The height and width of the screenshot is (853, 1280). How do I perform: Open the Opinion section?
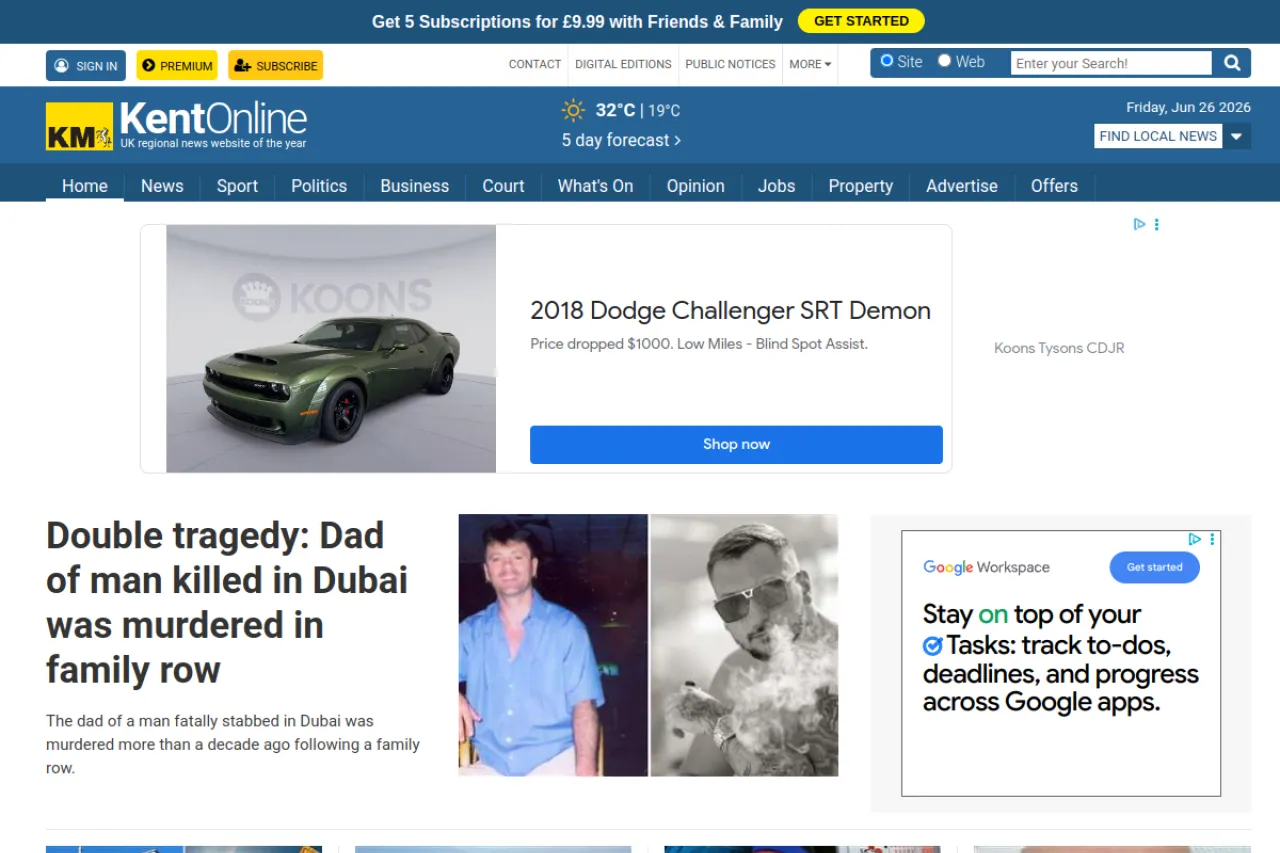[x=696, y=186]
